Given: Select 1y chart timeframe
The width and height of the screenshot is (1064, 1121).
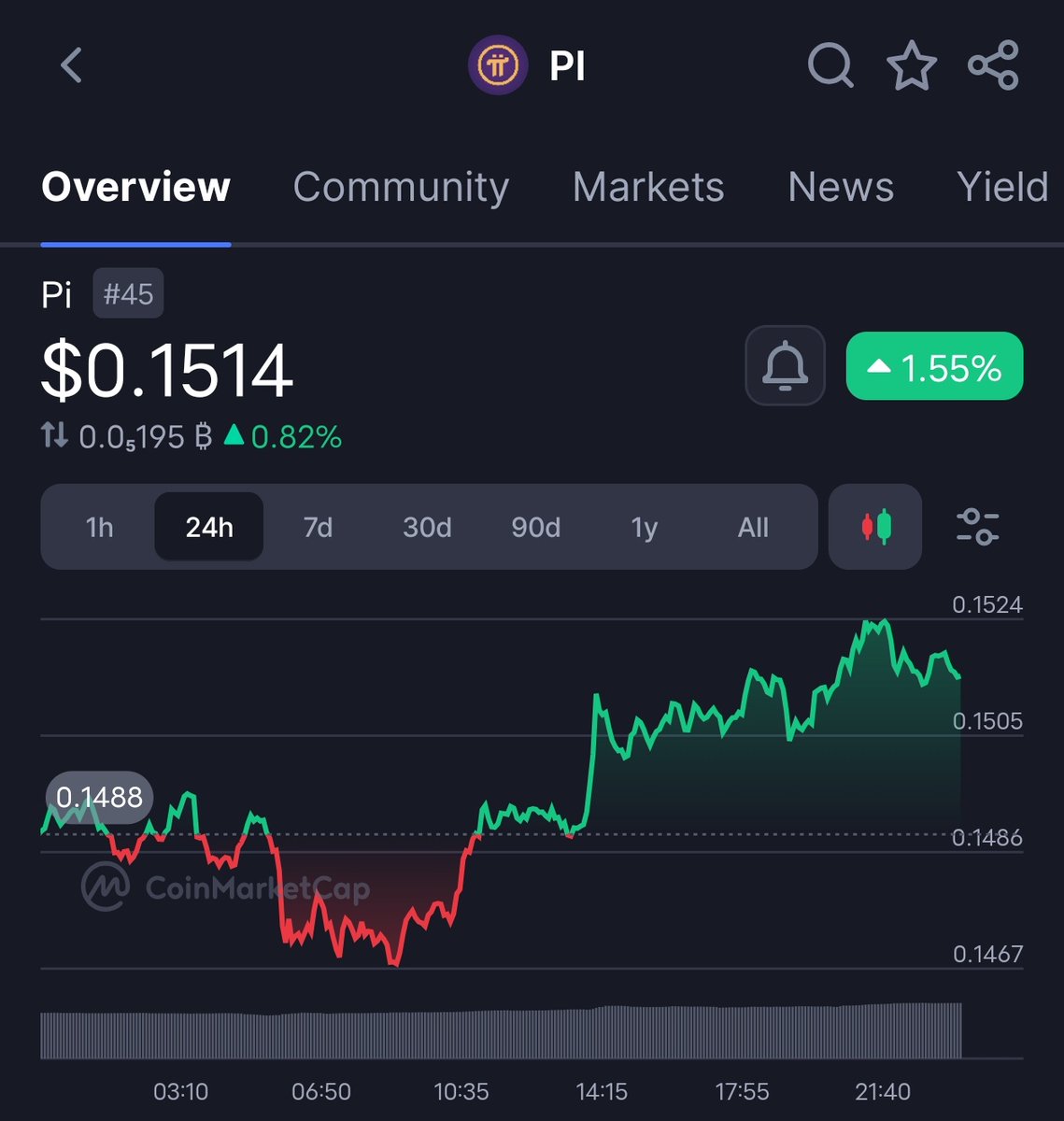Looking at the screenshot, I should [x=645, y=527].
